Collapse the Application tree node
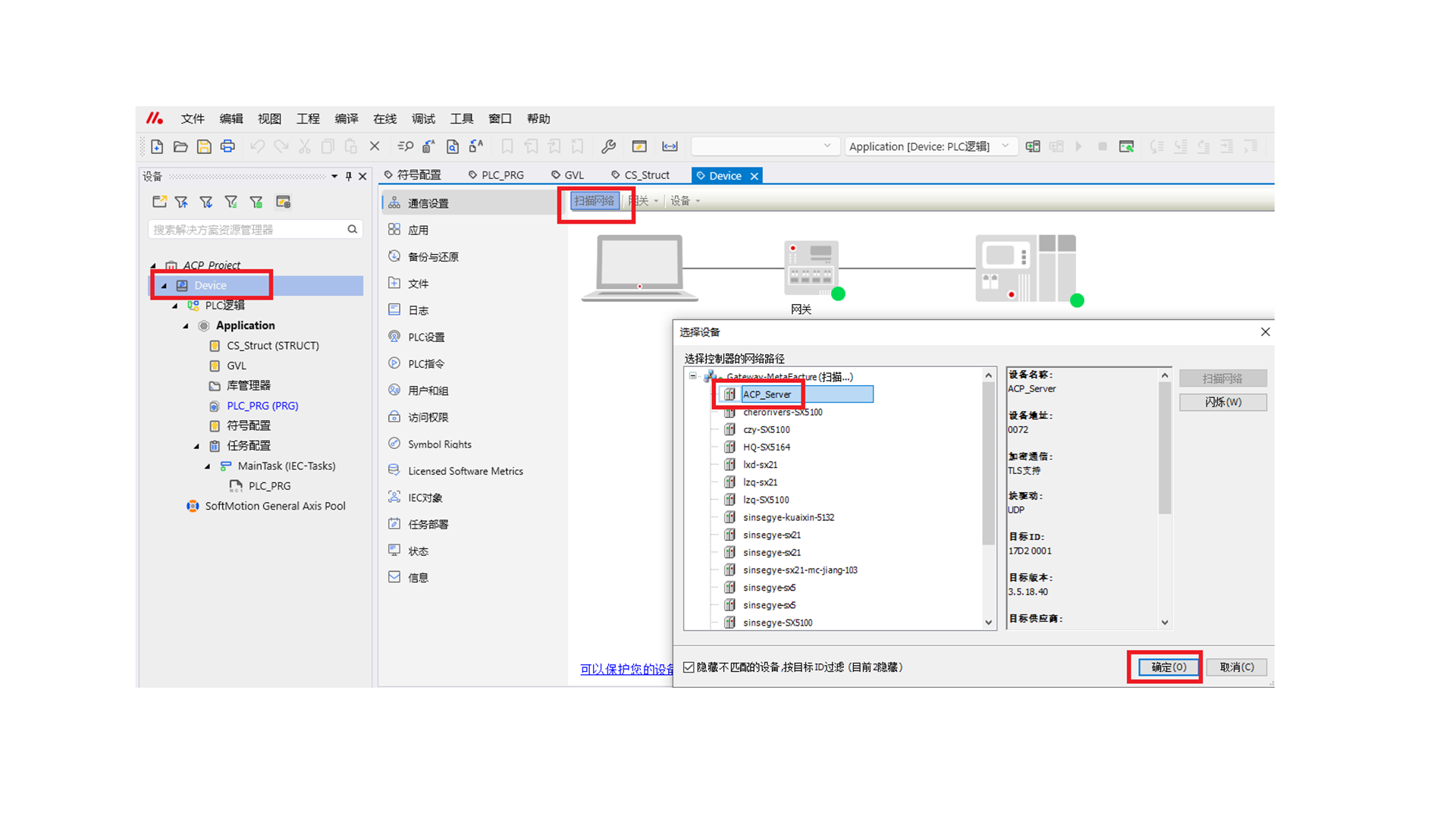 187,326
